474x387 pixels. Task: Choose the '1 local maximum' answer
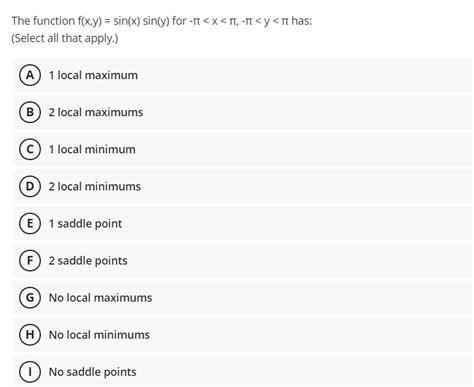click(93, 75)
